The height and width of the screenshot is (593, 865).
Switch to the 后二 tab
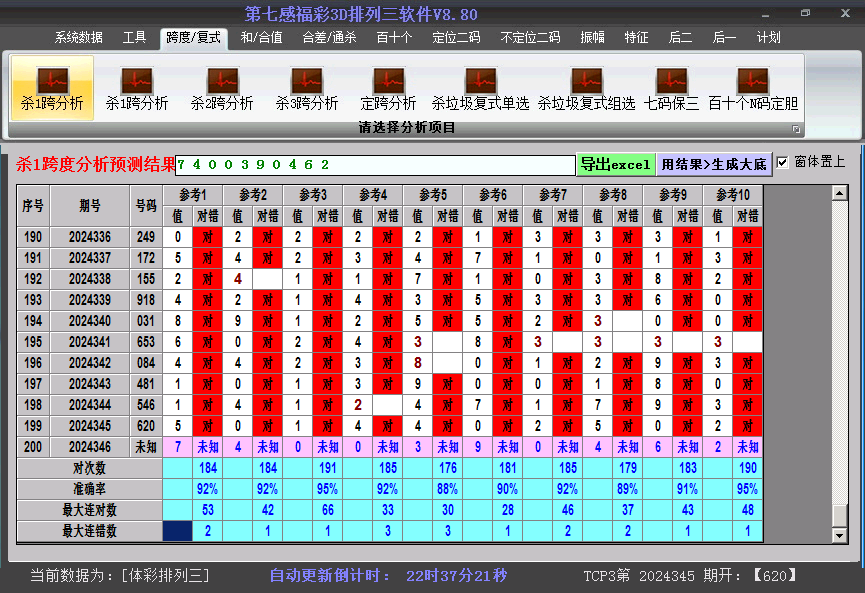click(680, 38)
